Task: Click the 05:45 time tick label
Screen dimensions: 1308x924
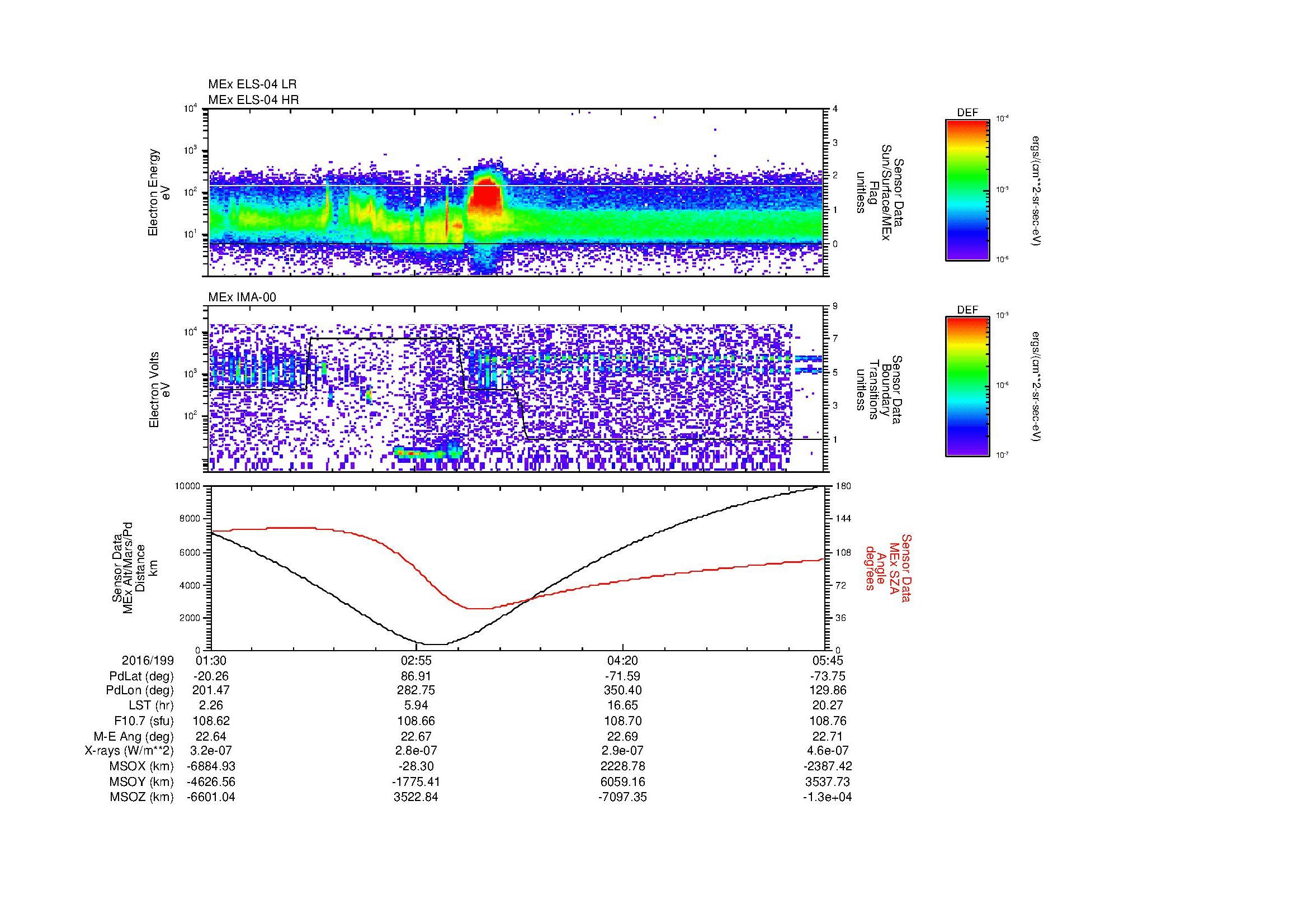Action: (828, 660)
